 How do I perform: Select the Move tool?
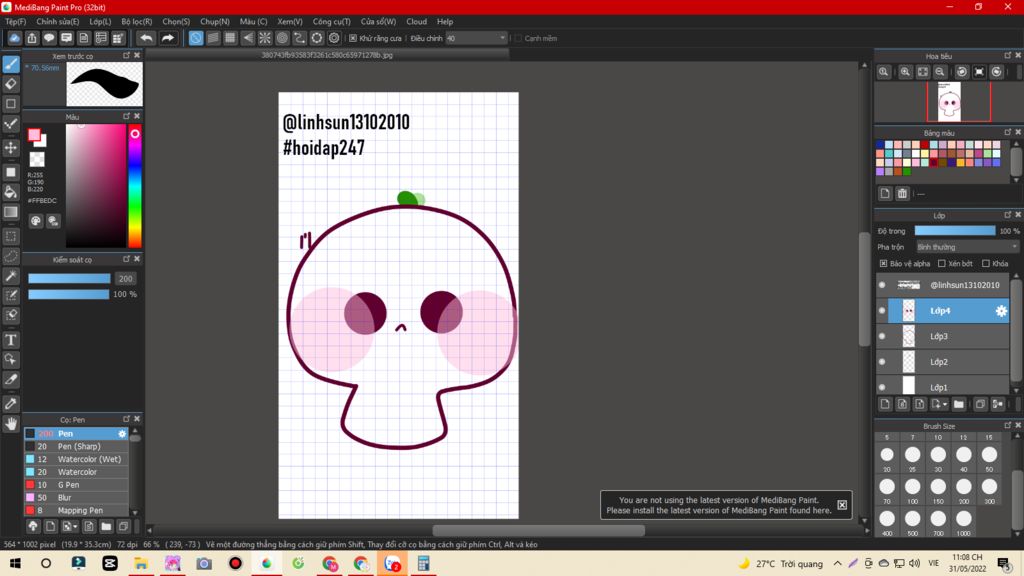[11, 148]
